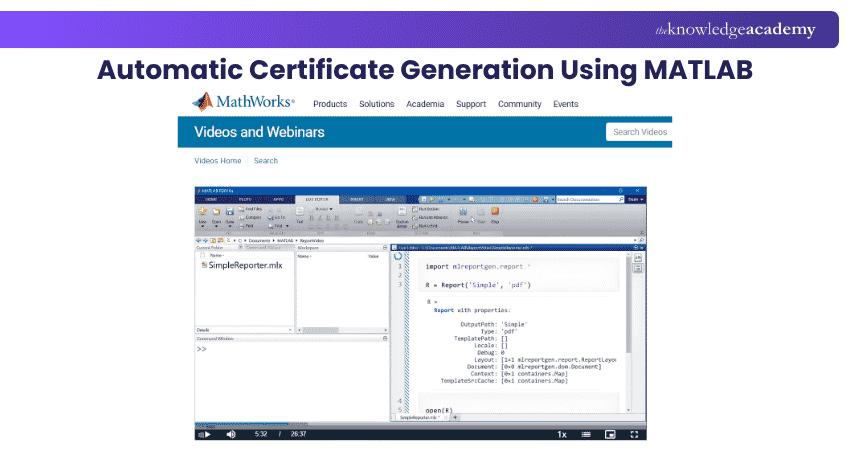Open the Workspace panel options menu
This screenshot has height=450, width=850.
(385, 248)
